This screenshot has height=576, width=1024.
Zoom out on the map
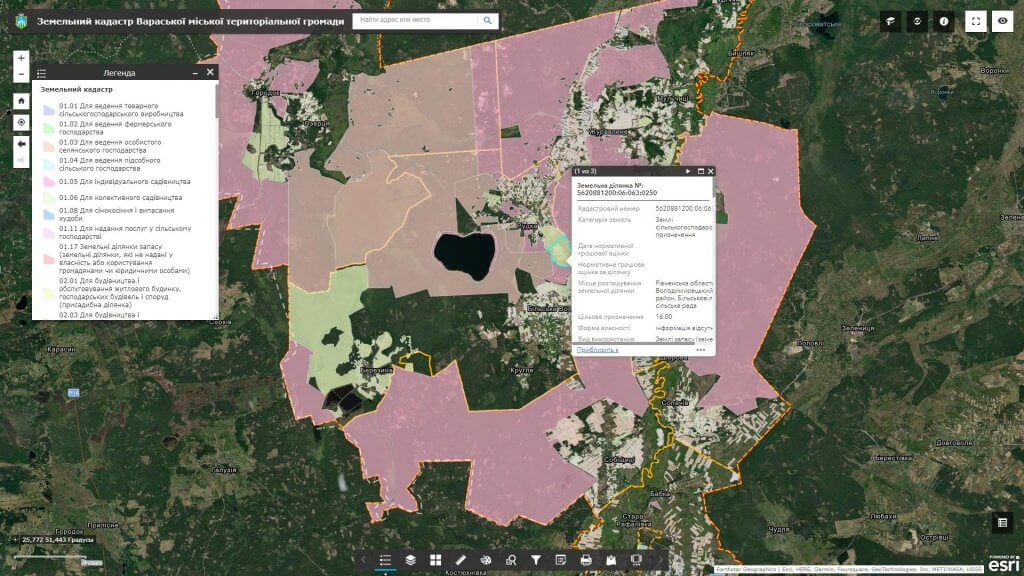(21, 74)
